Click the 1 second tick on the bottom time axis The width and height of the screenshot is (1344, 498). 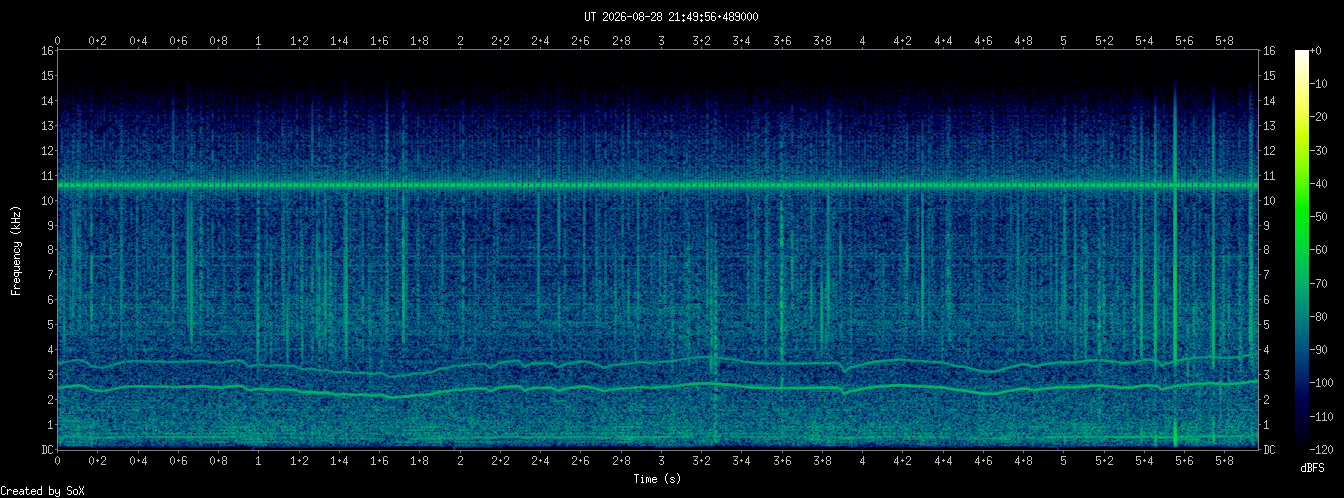coord(259,463)
